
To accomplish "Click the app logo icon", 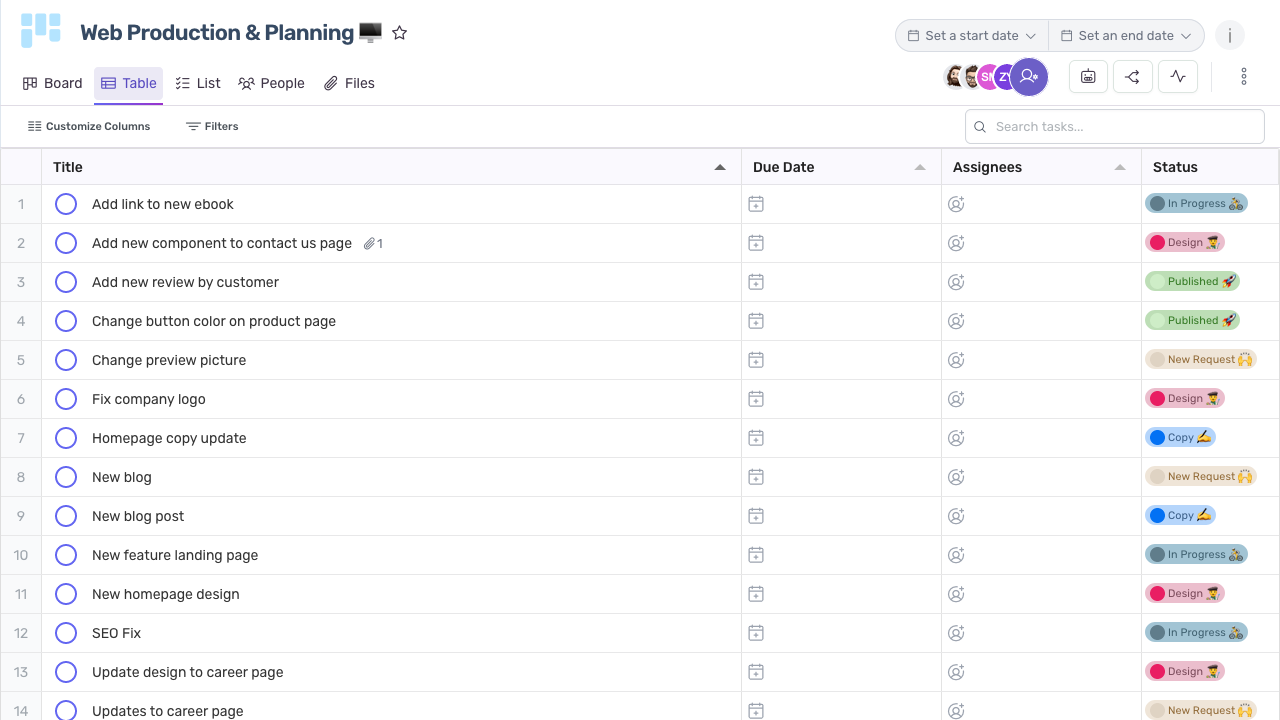I will [41, 31].
